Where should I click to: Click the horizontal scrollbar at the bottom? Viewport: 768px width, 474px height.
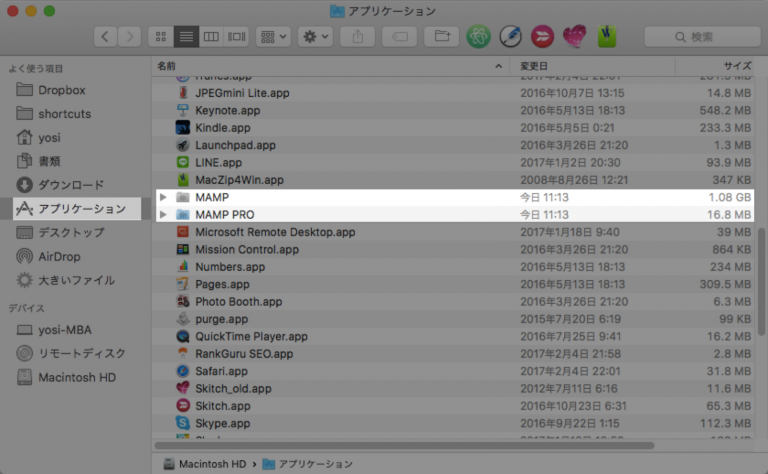[404, 445]
